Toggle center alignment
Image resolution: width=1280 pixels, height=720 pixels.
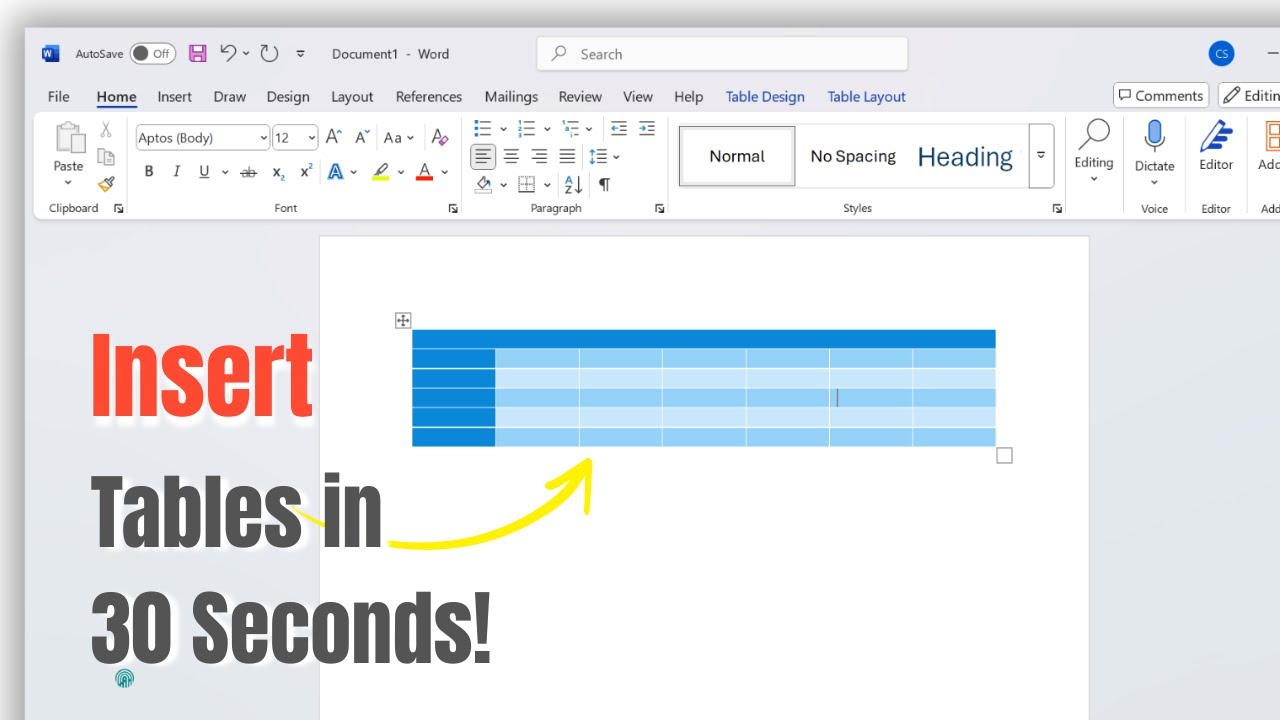511,156
